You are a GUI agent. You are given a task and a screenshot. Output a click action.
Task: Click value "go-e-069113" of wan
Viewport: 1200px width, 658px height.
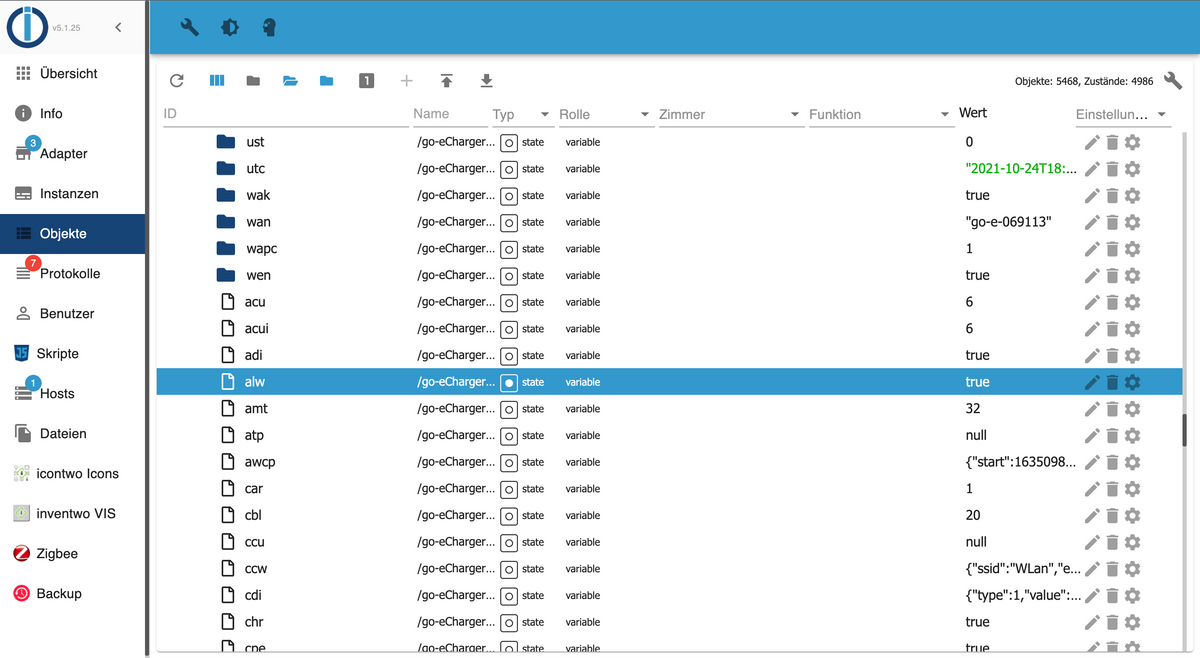[1008, 222]
